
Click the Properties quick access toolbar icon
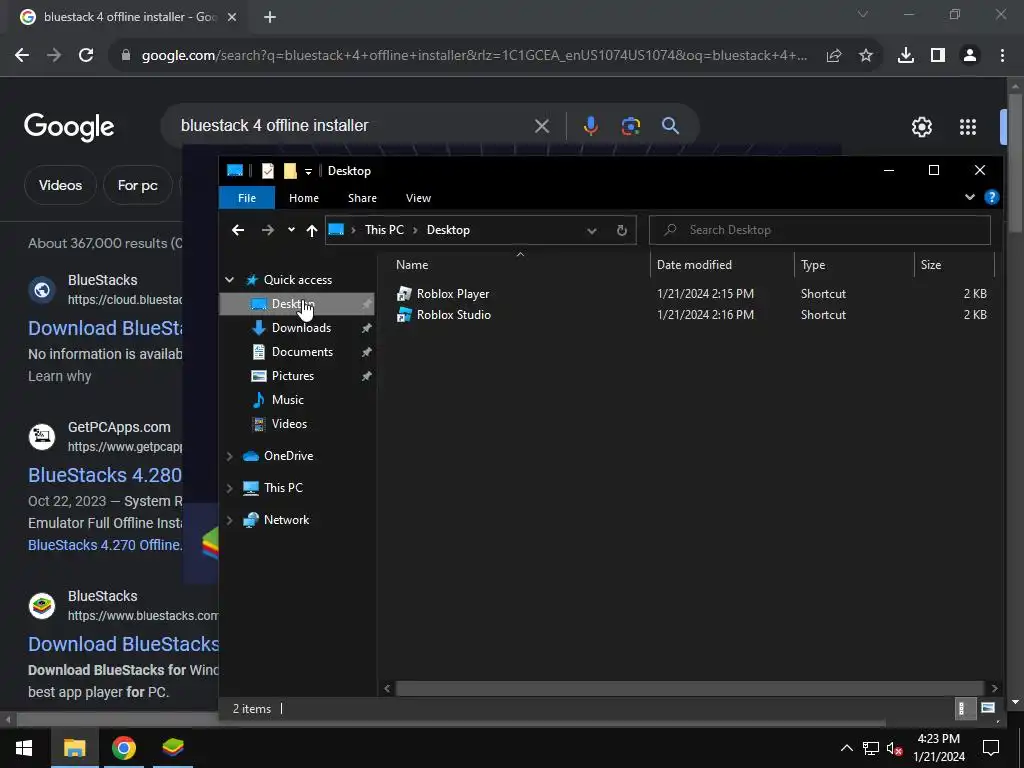click(x=268, y=171)
